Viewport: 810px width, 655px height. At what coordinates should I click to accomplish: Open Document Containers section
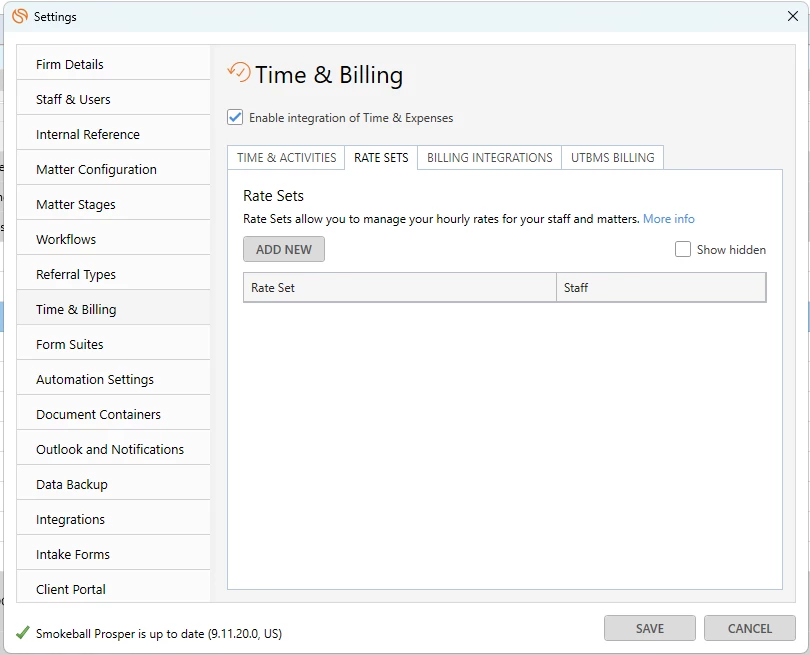pos(113,414)
